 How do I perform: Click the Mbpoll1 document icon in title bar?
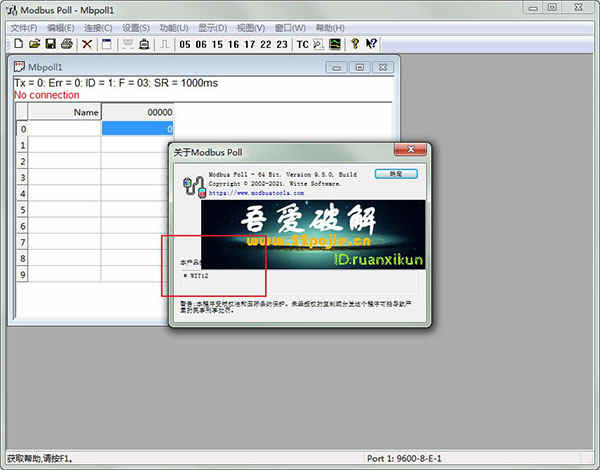pyautogui.click(x=19, y=67)
